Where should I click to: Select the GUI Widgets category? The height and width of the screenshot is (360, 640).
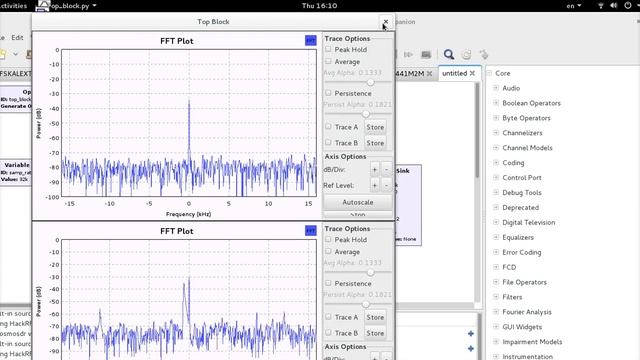[522, 327]
